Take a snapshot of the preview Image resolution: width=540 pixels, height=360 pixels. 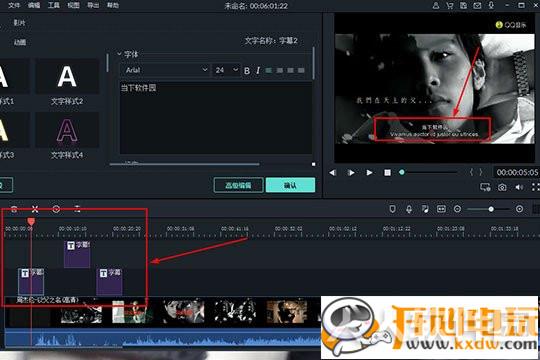tap(502, 187)
